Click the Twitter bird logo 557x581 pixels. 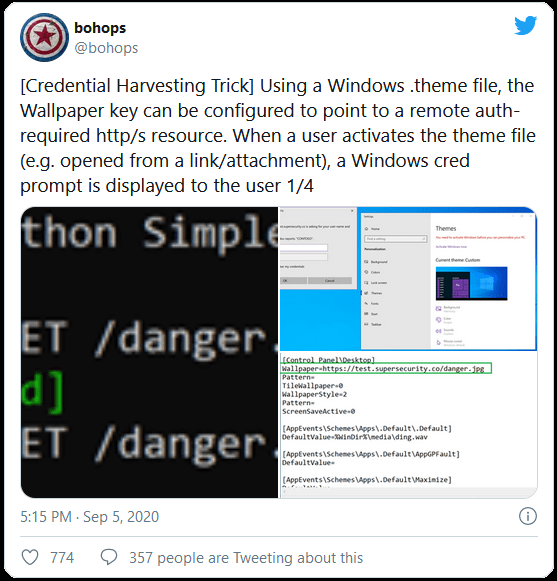pos(525,25)
